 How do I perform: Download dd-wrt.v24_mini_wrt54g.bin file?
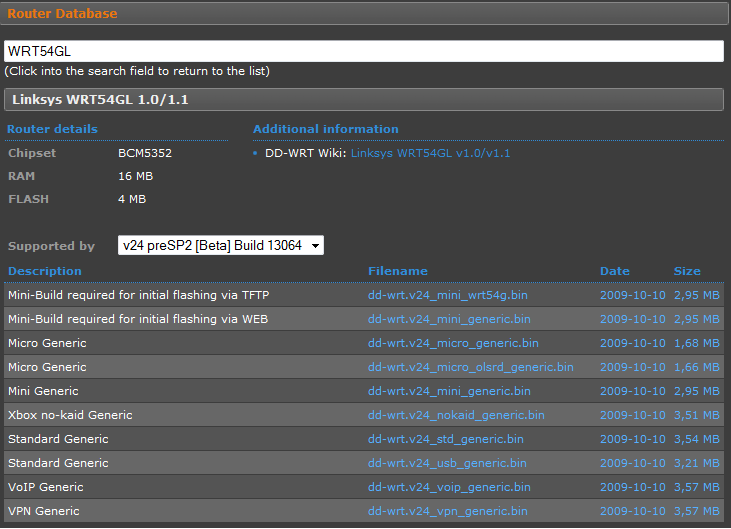coord(447,295)
